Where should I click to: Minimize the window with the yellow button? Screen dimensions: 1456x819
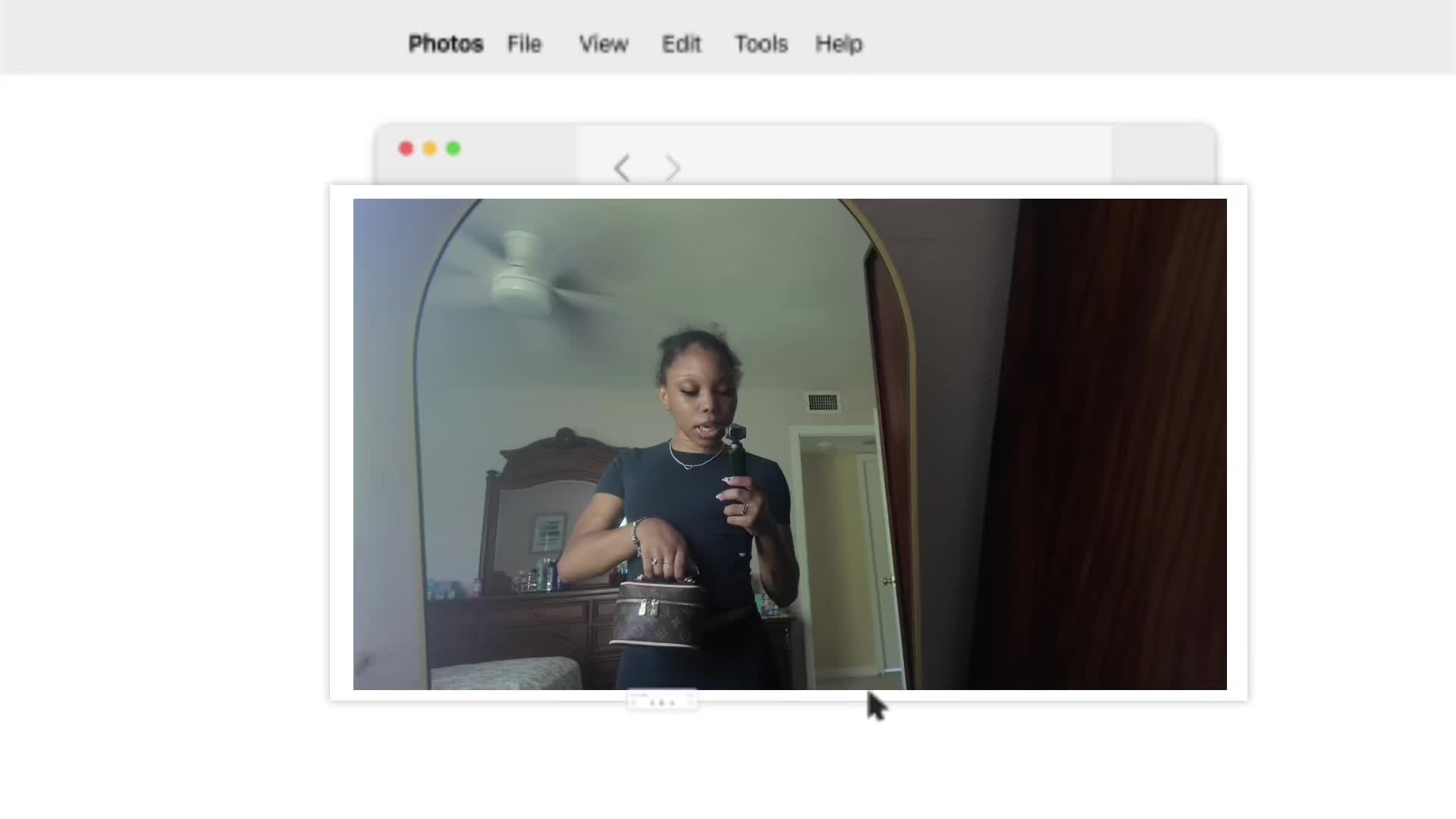430,149
